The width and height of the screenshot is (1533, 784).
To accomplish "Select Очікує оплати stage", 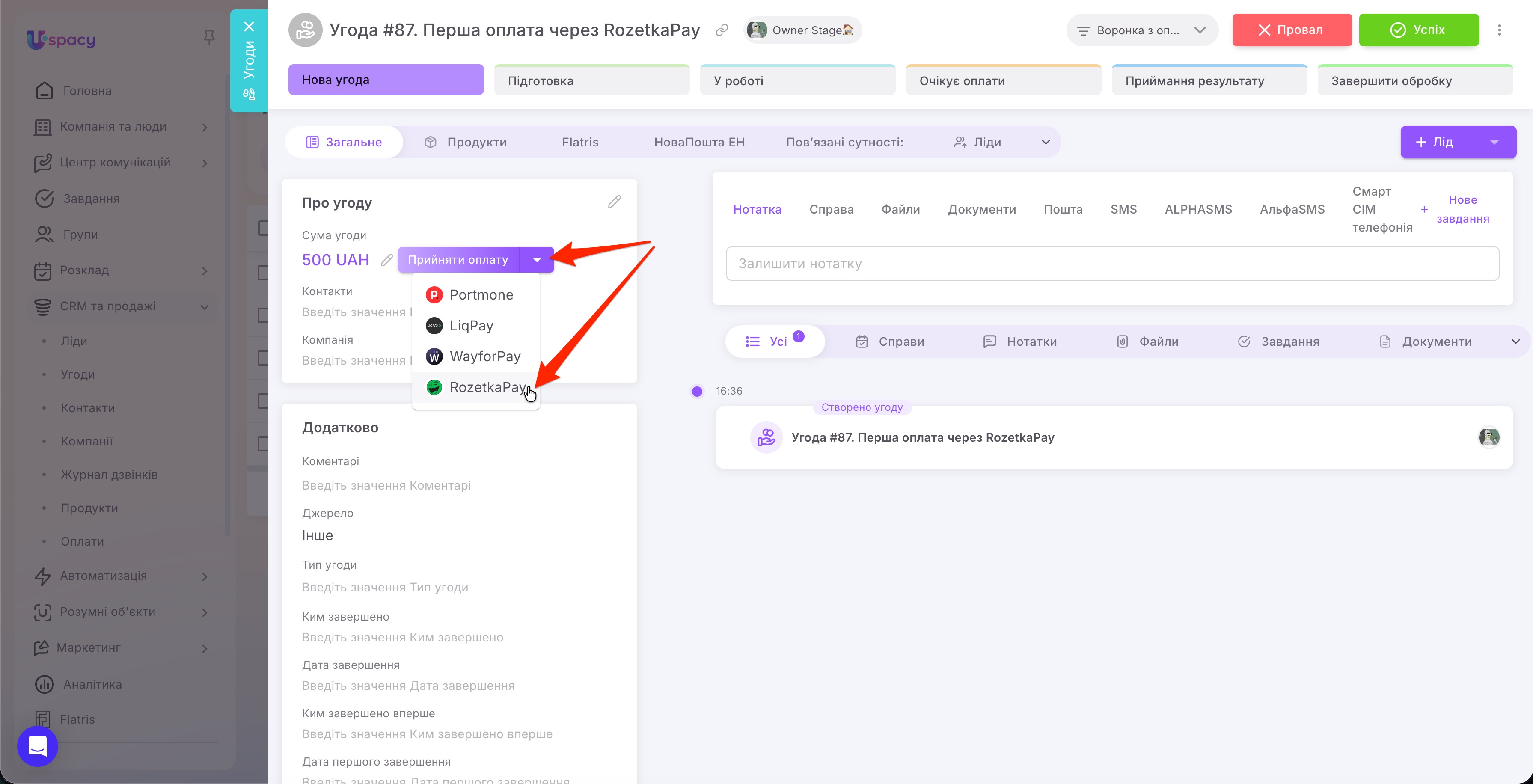I will [x=1003, y=80].
